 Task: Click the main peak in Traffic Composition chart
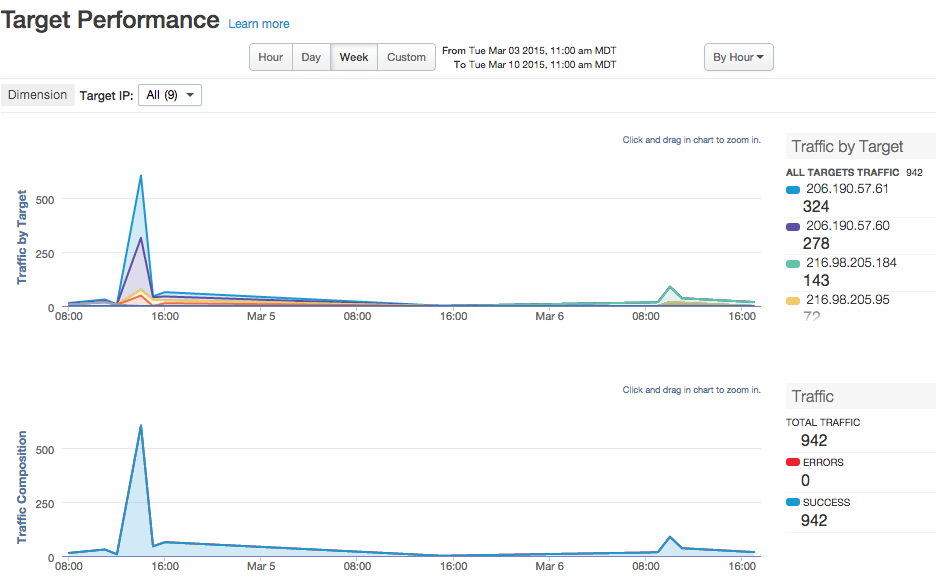[140, 427]
